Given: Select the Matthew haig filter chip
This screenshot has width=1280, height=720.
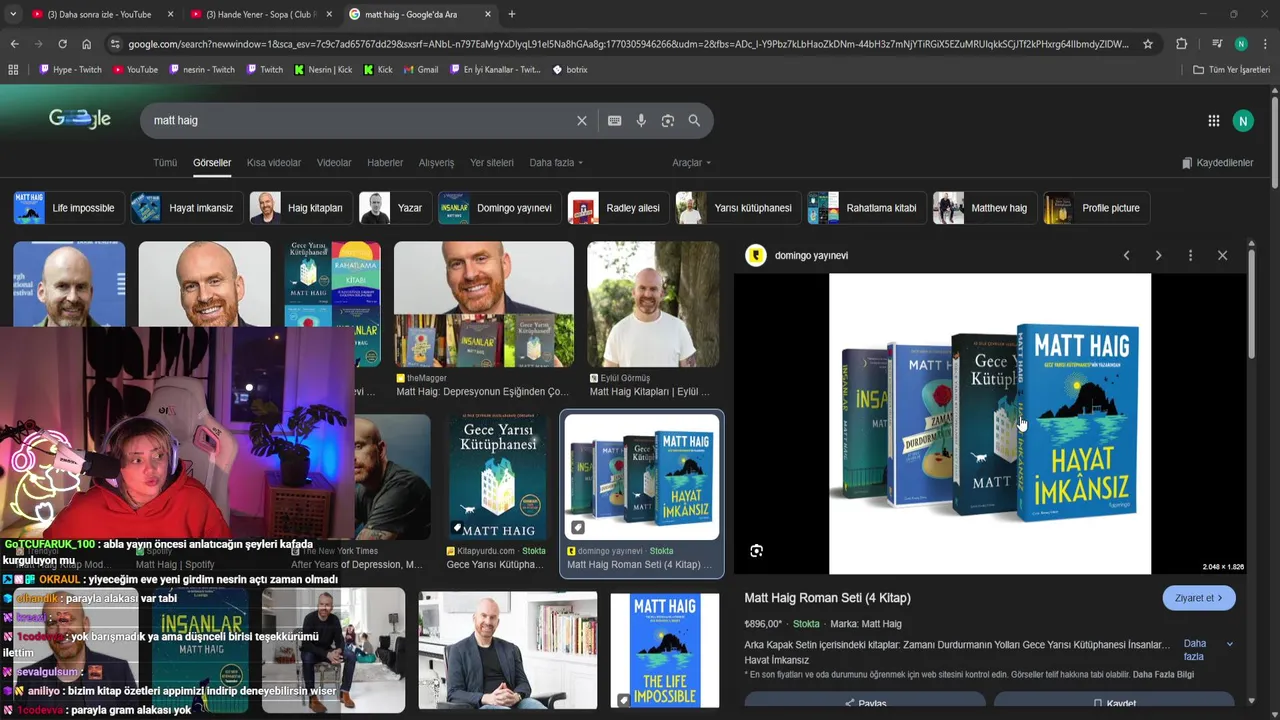Looking at the screenshot, I should tap(985, 208).
